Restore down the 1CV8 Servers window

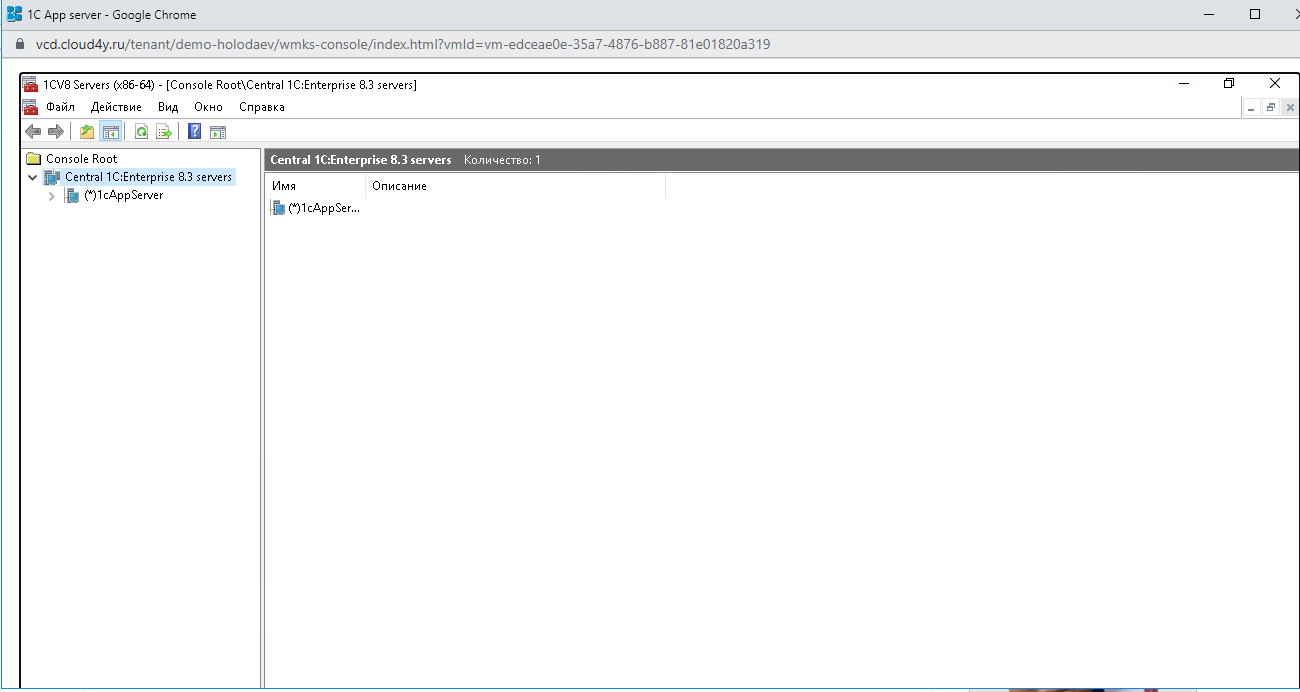(x=1229, y=84)
